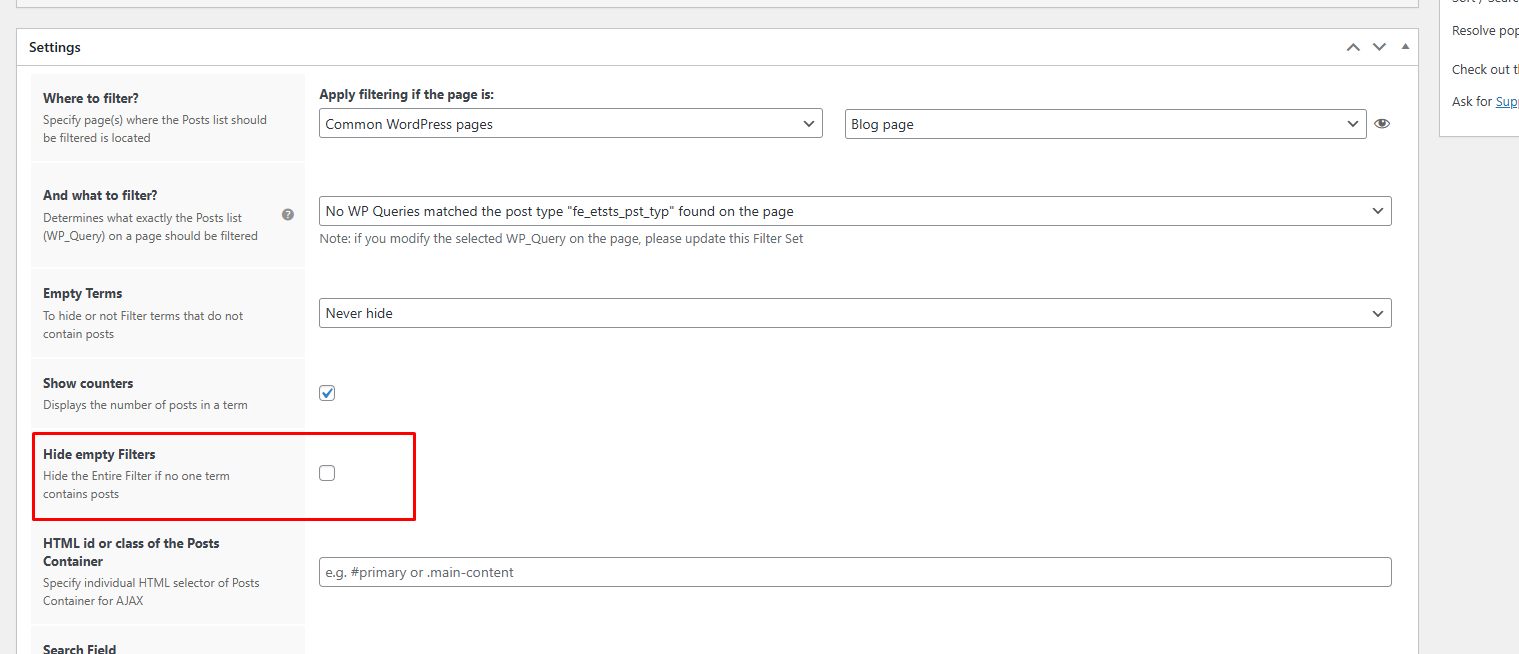Open the Blog page dropdown
The image size is (1519, 654).
(1105, 124)
